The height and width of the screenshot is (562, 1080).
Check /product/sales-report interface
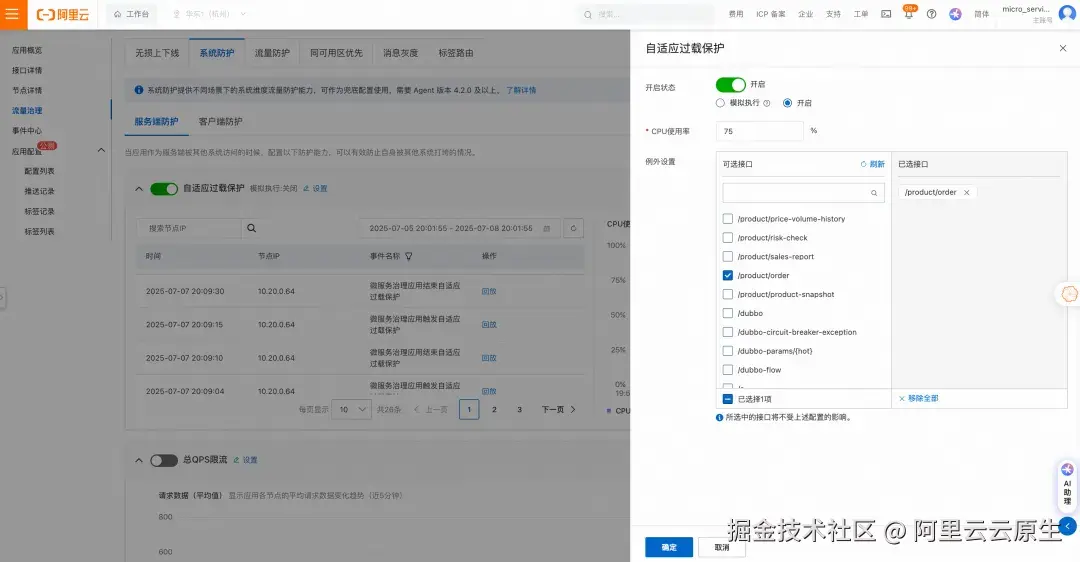[x=727, y=256]
